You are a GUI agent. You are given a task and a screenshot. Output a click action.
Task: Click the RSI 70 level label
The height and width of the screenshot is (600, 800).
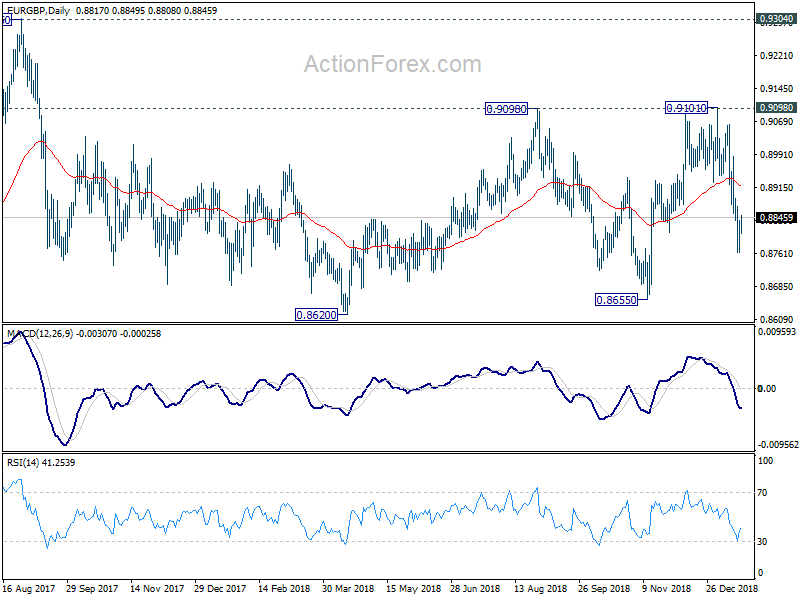[x=762, y=493]
